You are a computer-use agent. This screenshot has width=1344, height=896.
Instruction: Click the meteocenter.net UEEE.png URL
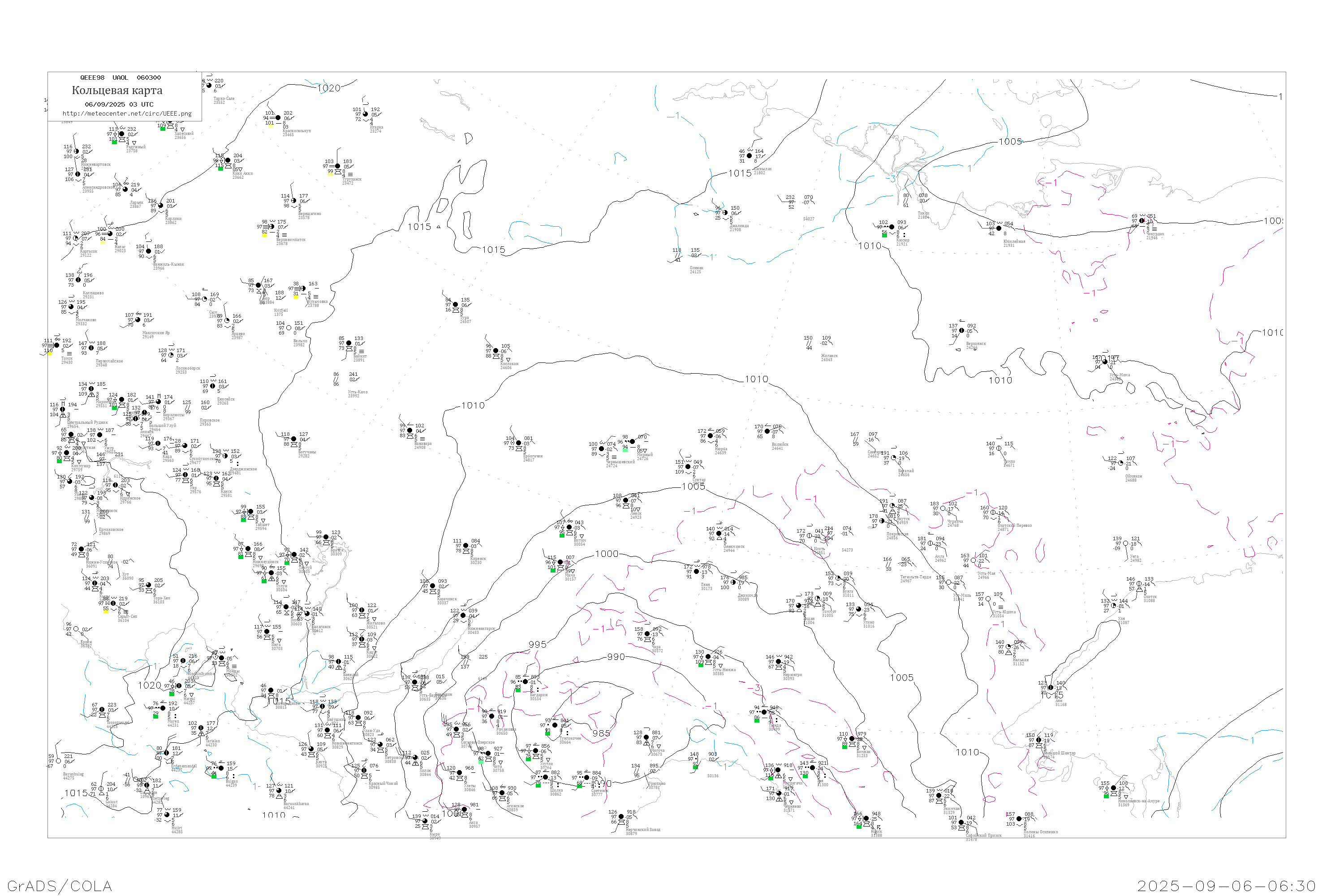[127, 113]
